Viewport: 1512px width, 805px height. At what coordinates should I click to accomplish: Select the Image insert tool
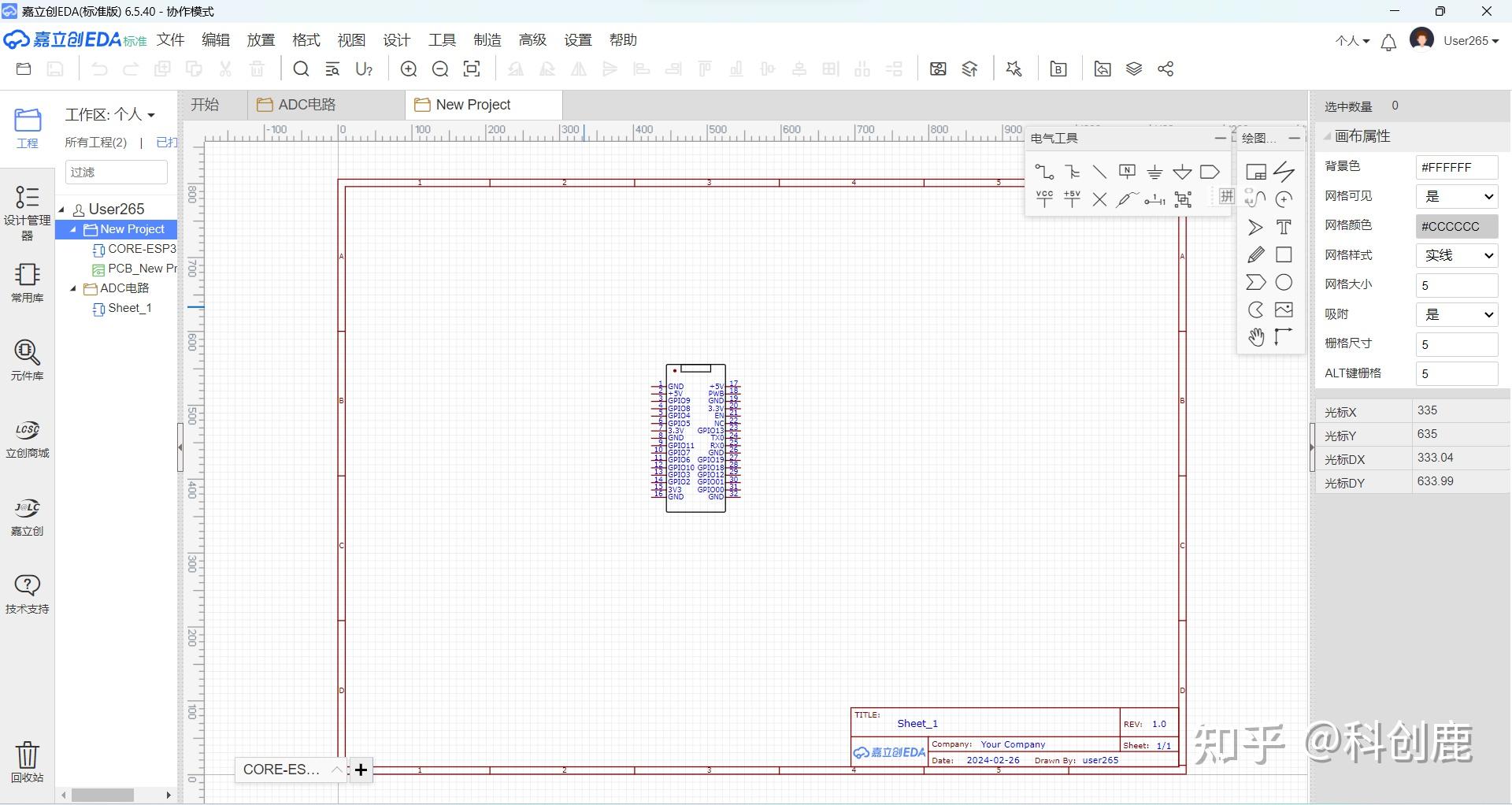(1284, 310)
